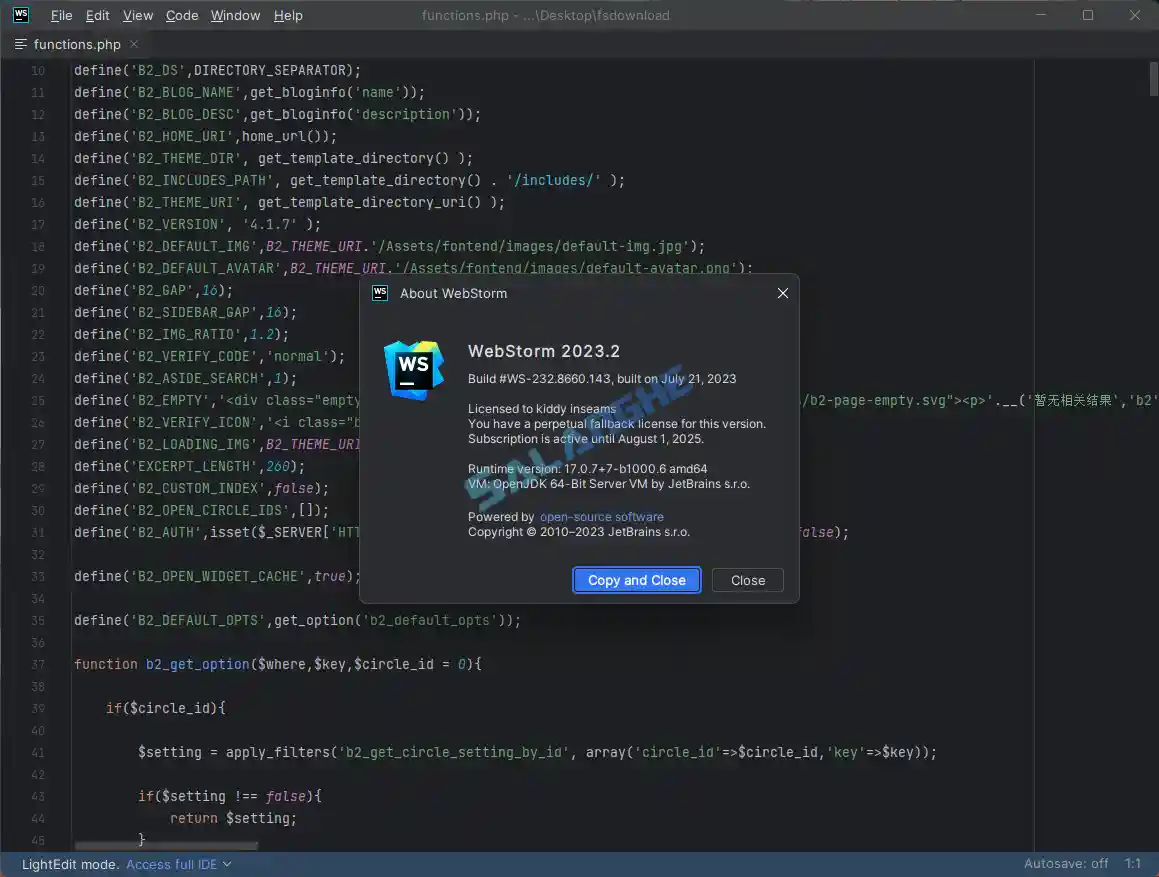
Task: Click the WebStorm icon in the title bar
Action: click(19, 15)
